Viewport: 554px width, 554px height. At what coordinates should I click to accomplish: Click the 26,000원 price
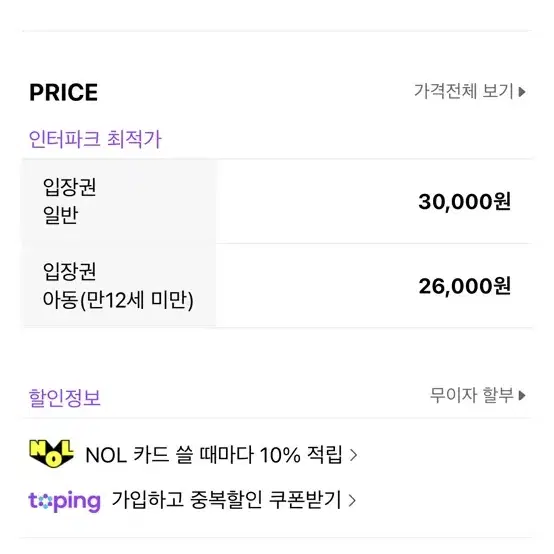pyautogui.click(x=464, y=286)
